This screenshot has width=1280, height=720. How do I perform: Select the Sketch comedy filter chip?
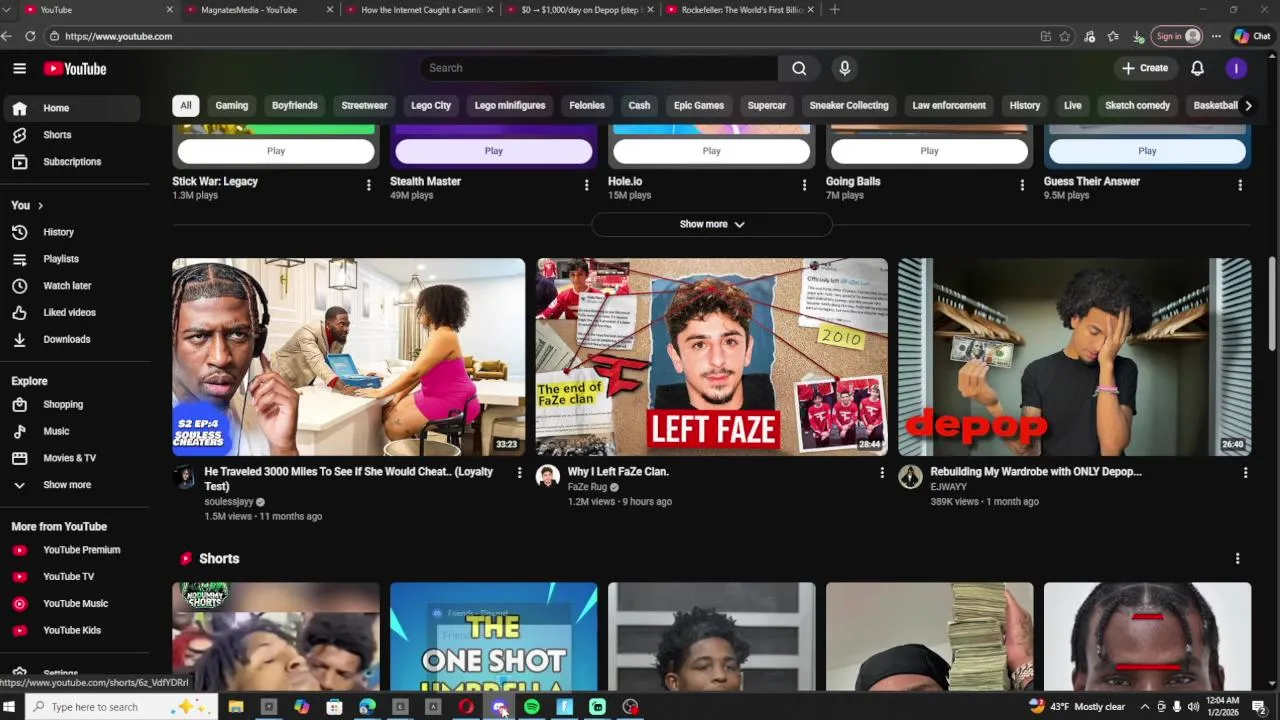tap(1137, 105)
